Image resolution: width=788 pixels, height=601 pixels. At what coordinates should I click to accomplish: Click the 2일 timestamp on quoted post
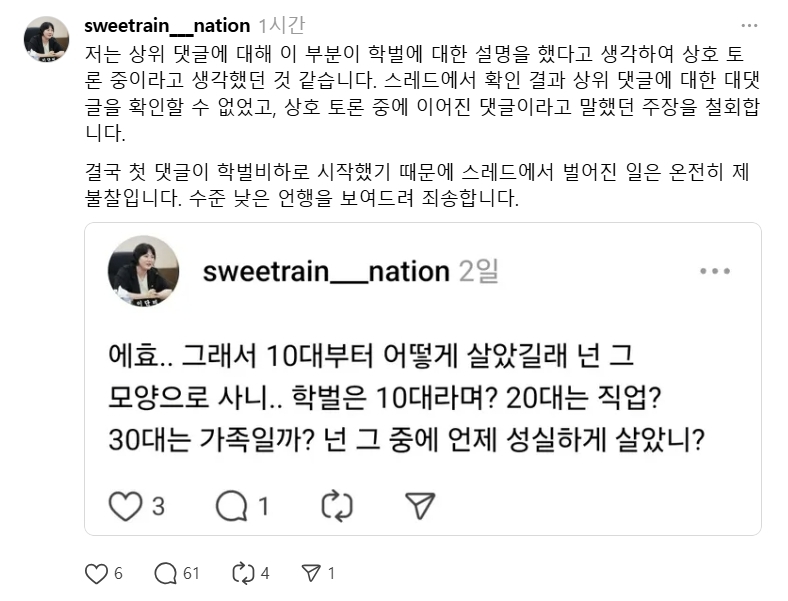pyautogui.click(x=478, y=271)
